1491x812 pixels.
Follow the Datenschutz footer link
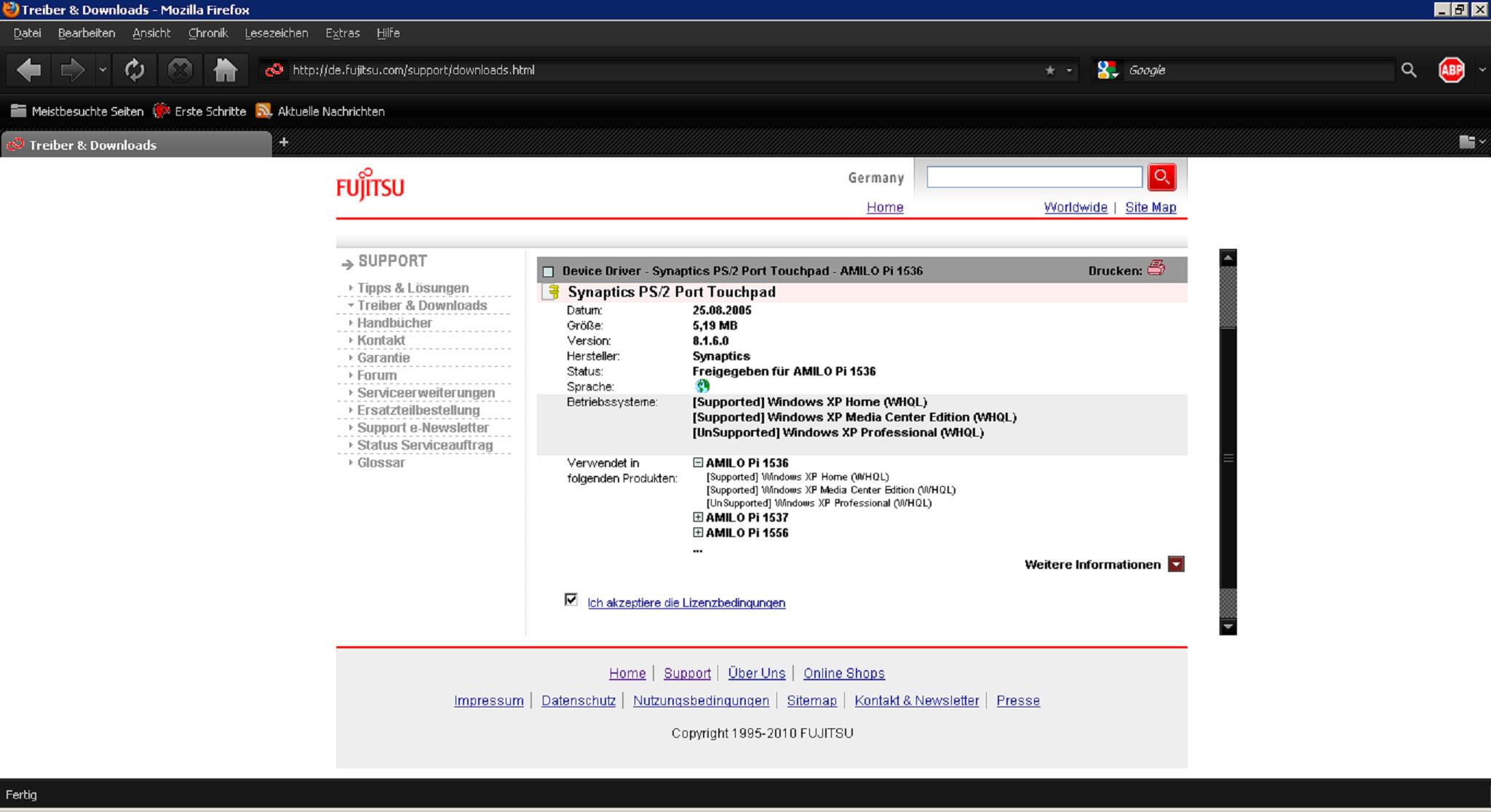coord(578,701)
